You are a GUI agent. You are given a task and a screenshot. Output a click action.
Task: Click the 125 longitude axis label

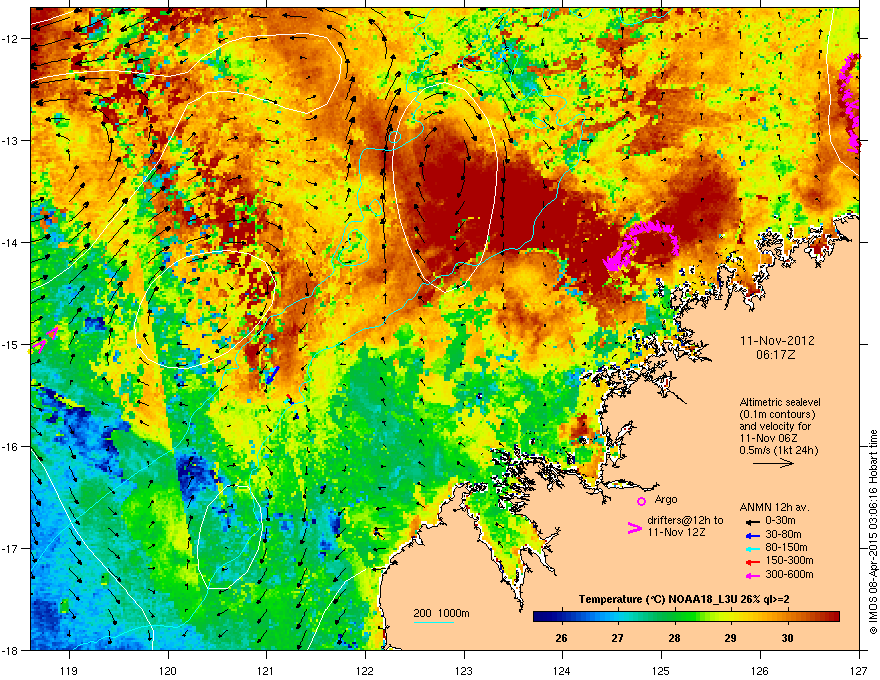point(661,670)
